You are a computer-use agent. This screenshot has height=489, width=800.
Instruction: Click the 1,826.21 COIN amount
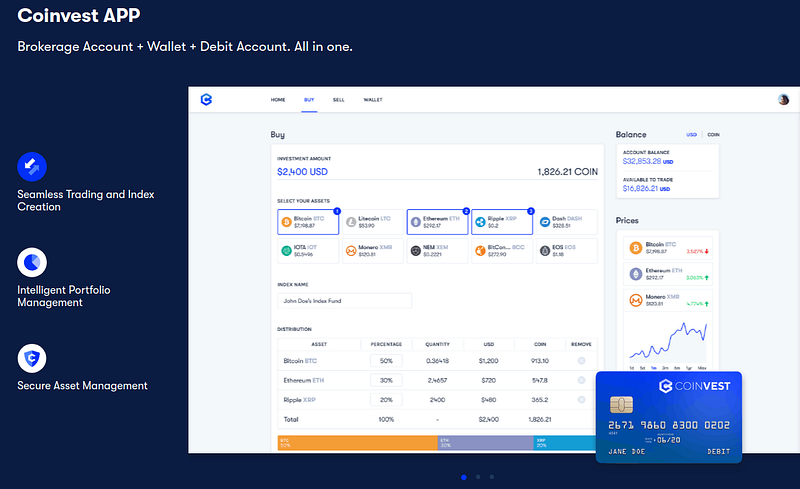tap(567, 172)
